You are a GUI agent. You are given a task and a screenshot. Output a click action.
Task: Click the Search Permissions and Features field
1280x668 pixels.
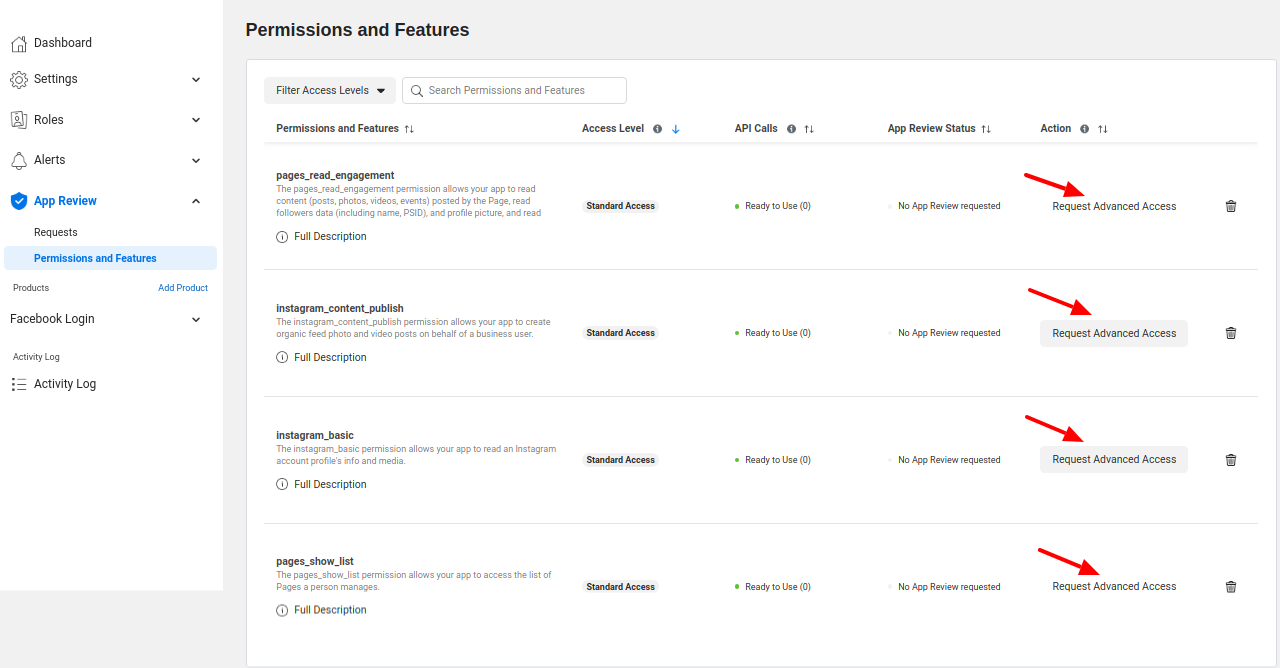click(514, 90)
